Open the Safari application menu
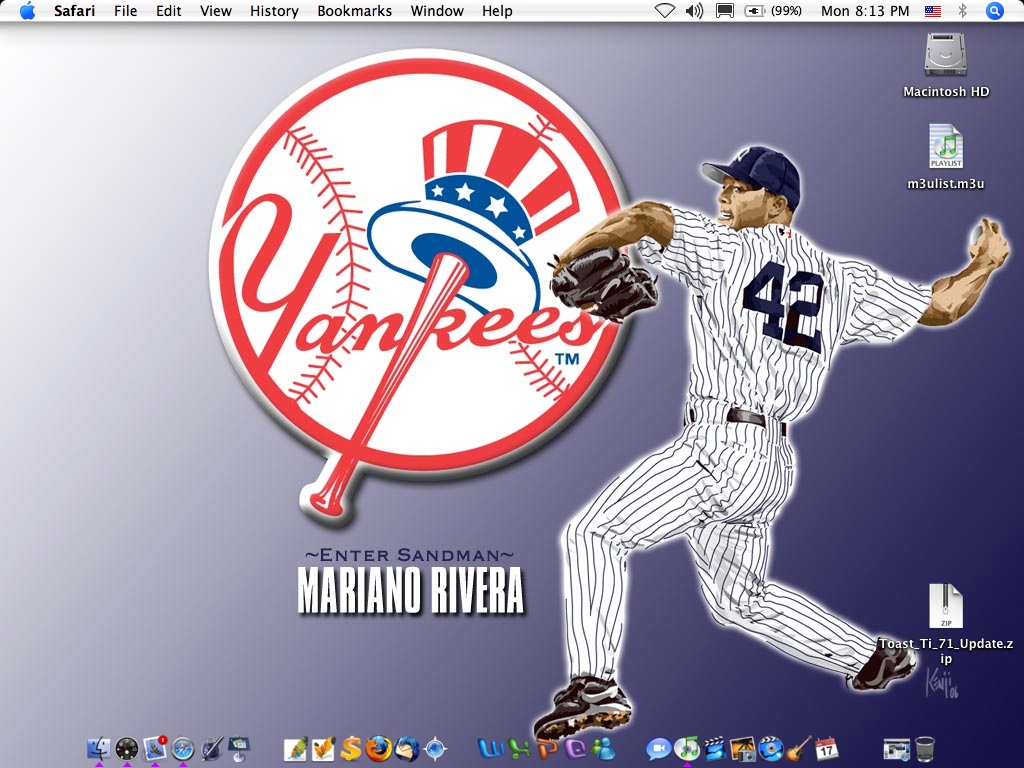Viewport: 1024px width, 768px height. (74, 11)
